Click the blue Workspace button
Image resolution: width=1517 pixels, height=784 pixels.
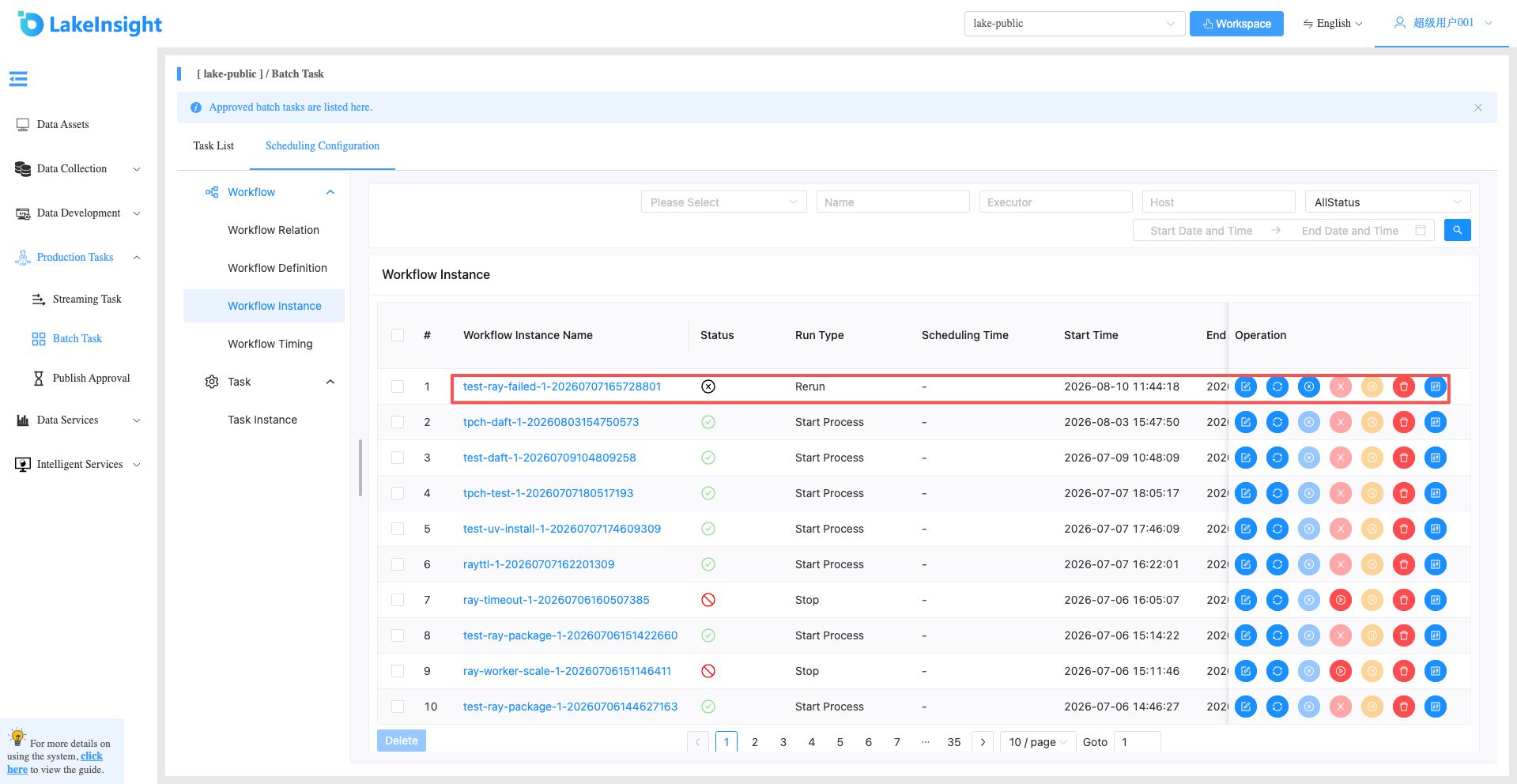(1236, 24)
